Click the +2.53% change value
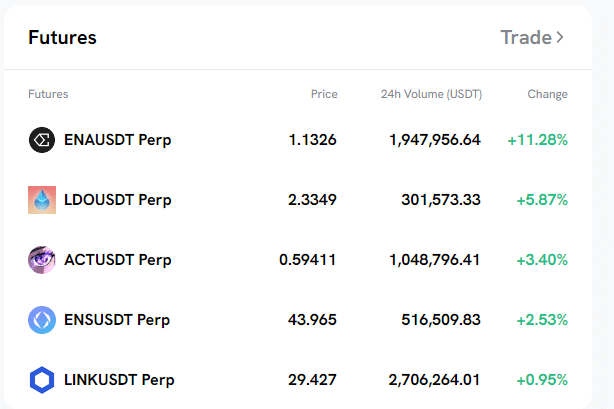The height and width of the screenshot is (409, 614). click(x=542, y=320)
